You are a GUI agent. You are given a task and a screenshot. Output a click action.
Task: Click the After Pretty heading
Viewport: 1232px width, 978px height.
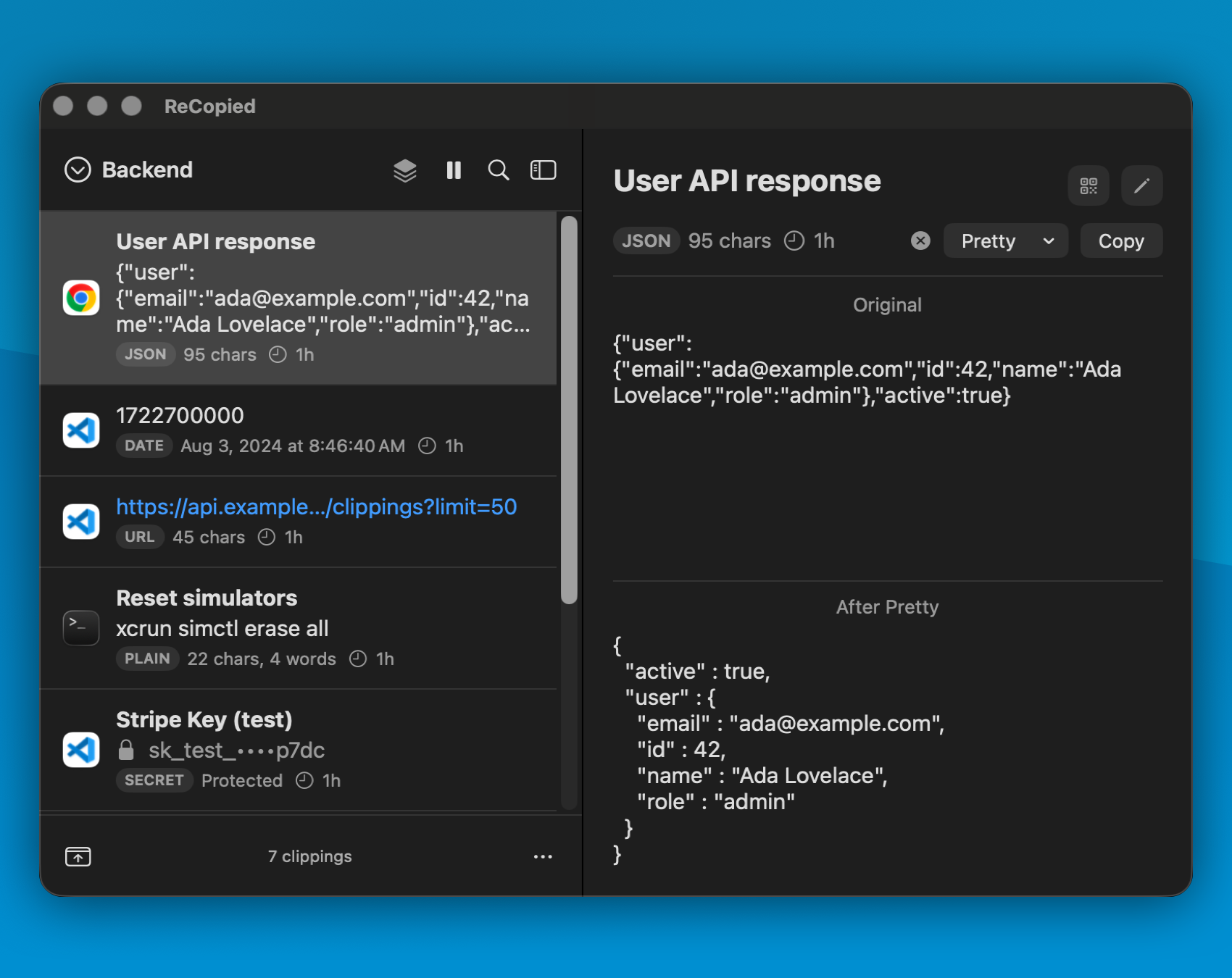pyautogui.click(x=888, y=607)
